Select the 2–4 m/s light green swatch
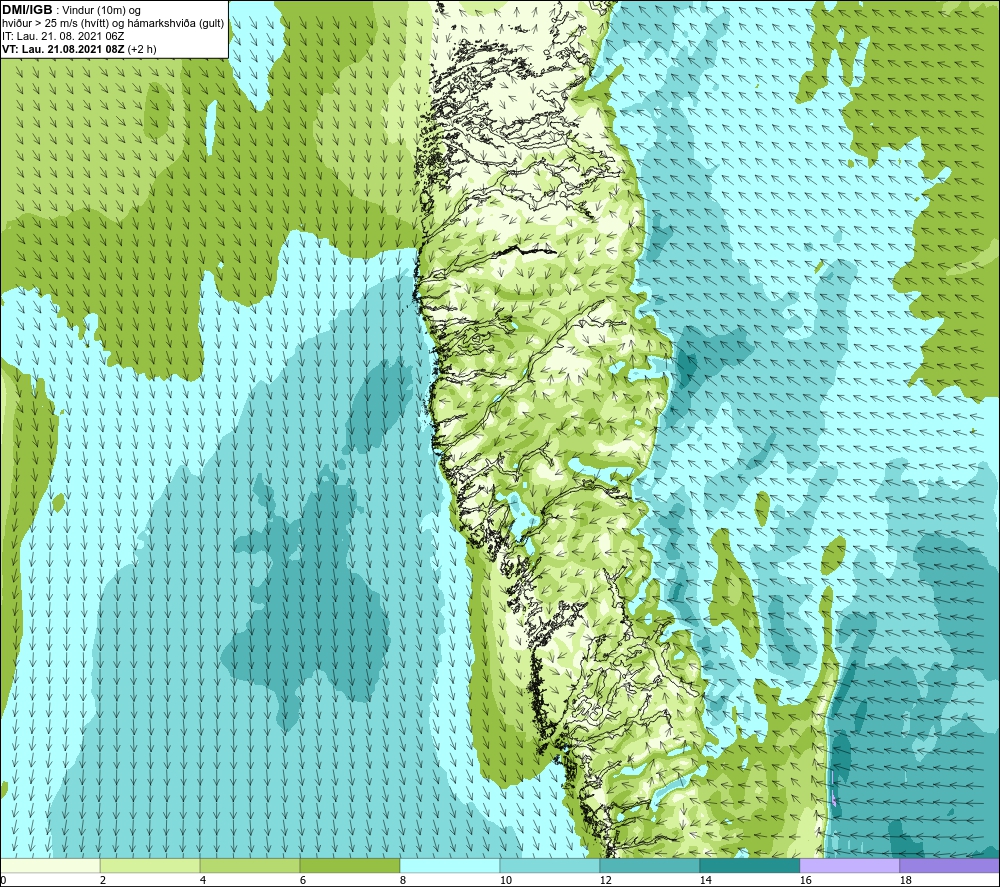Viewport: 1000px width, 887px height. 150,865
